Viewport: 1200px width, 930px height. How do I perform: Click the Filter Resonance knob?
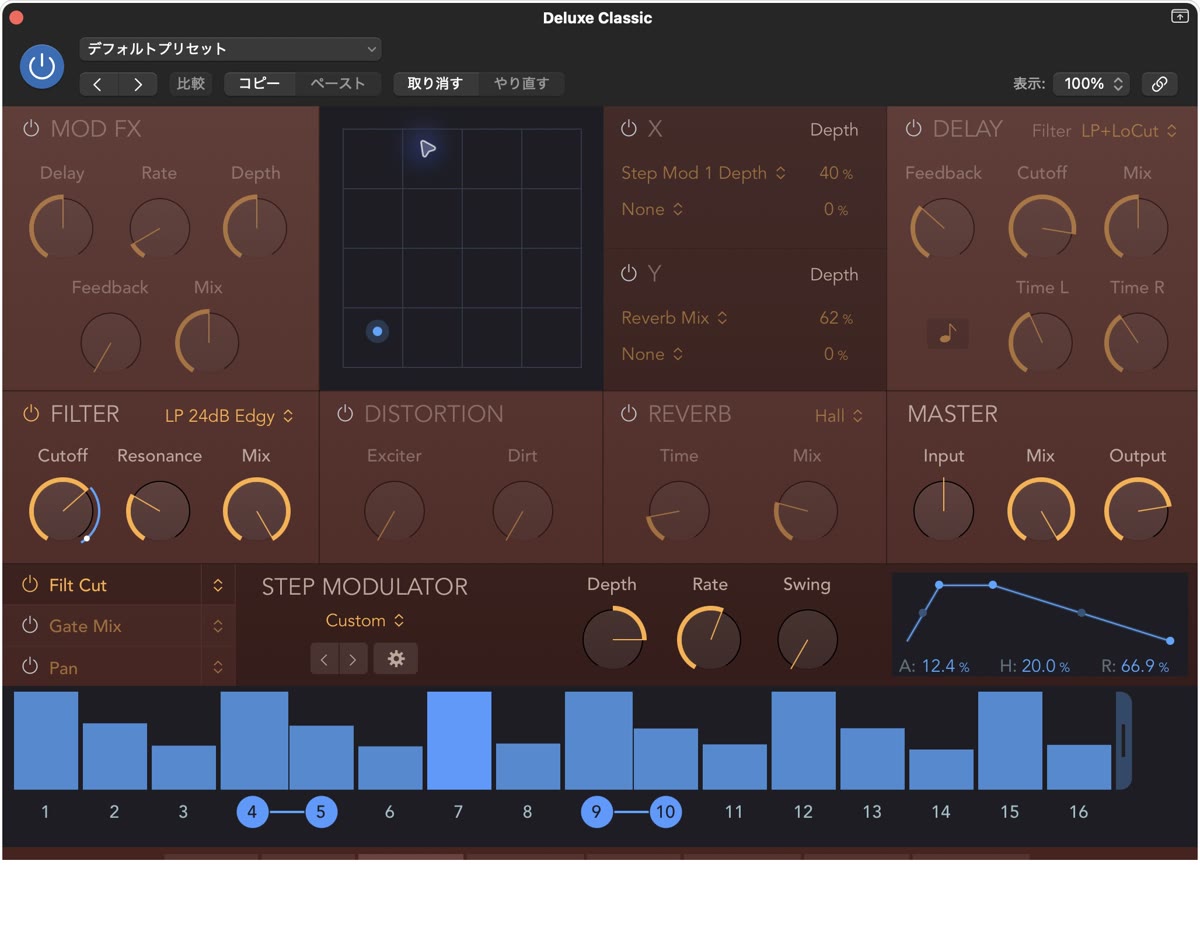coord(159,511)
